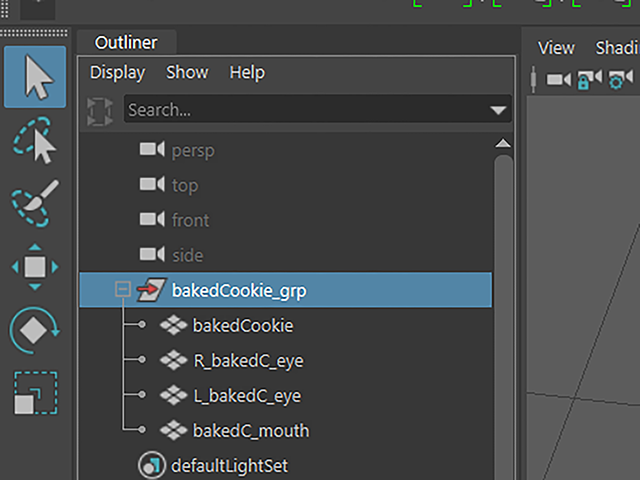Click into the Outliner Search field

[x=318, y=109]
